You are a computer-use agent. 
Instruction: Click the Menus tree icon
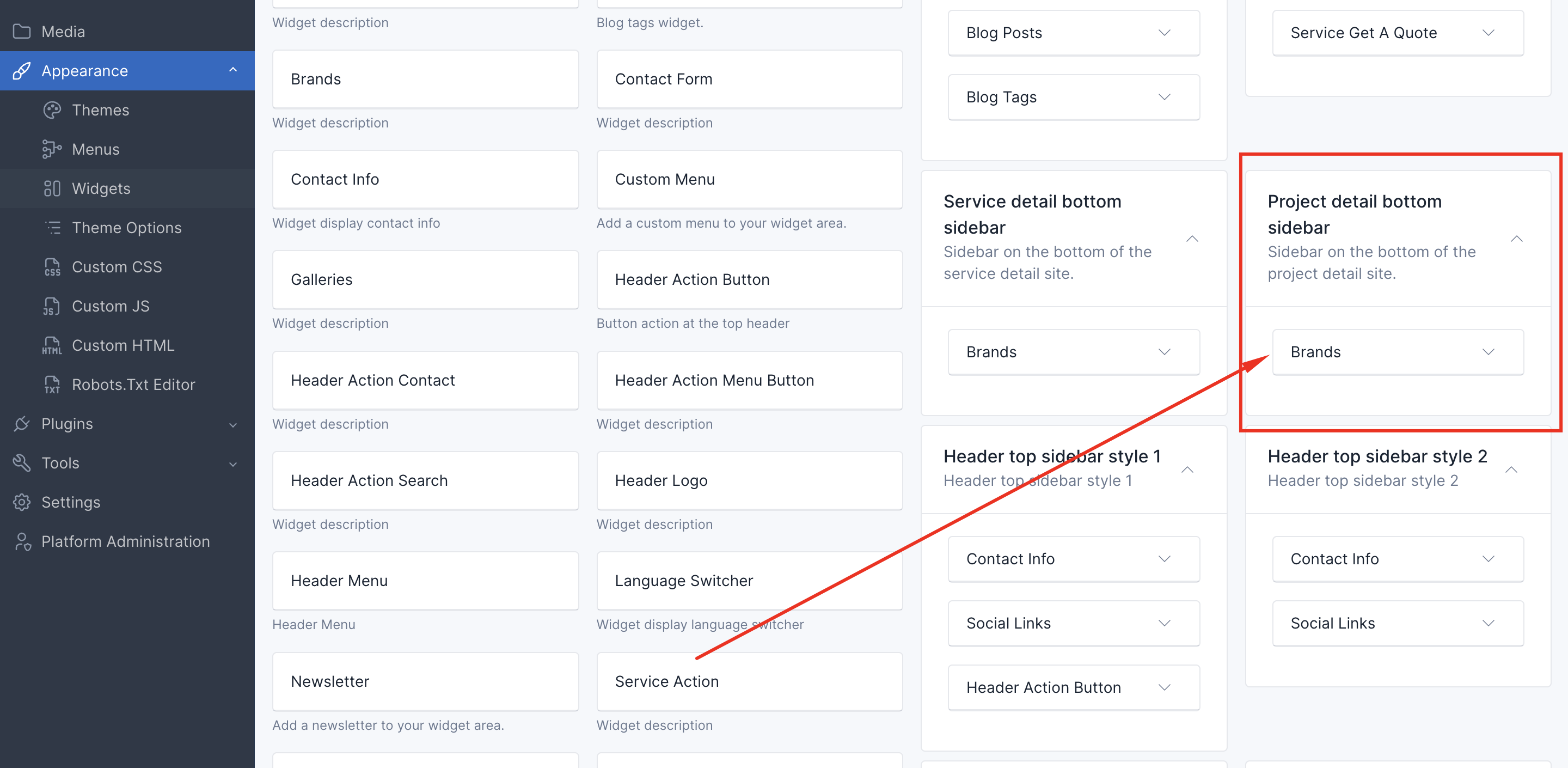point(52,149)
